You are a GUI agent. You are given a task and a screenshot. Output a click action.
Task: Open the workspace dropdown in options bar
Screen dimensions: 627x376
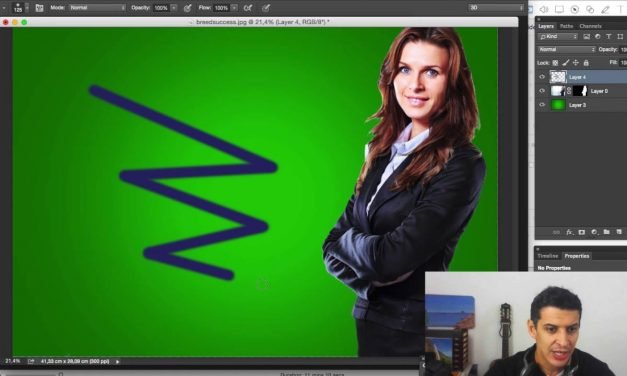[x=496, y=8]
